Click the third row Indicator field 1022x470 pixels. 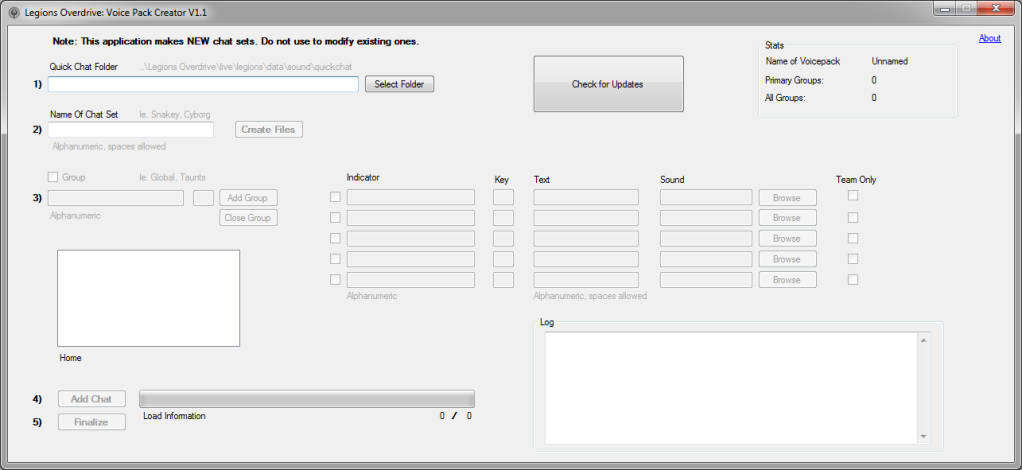coord(411,239)
